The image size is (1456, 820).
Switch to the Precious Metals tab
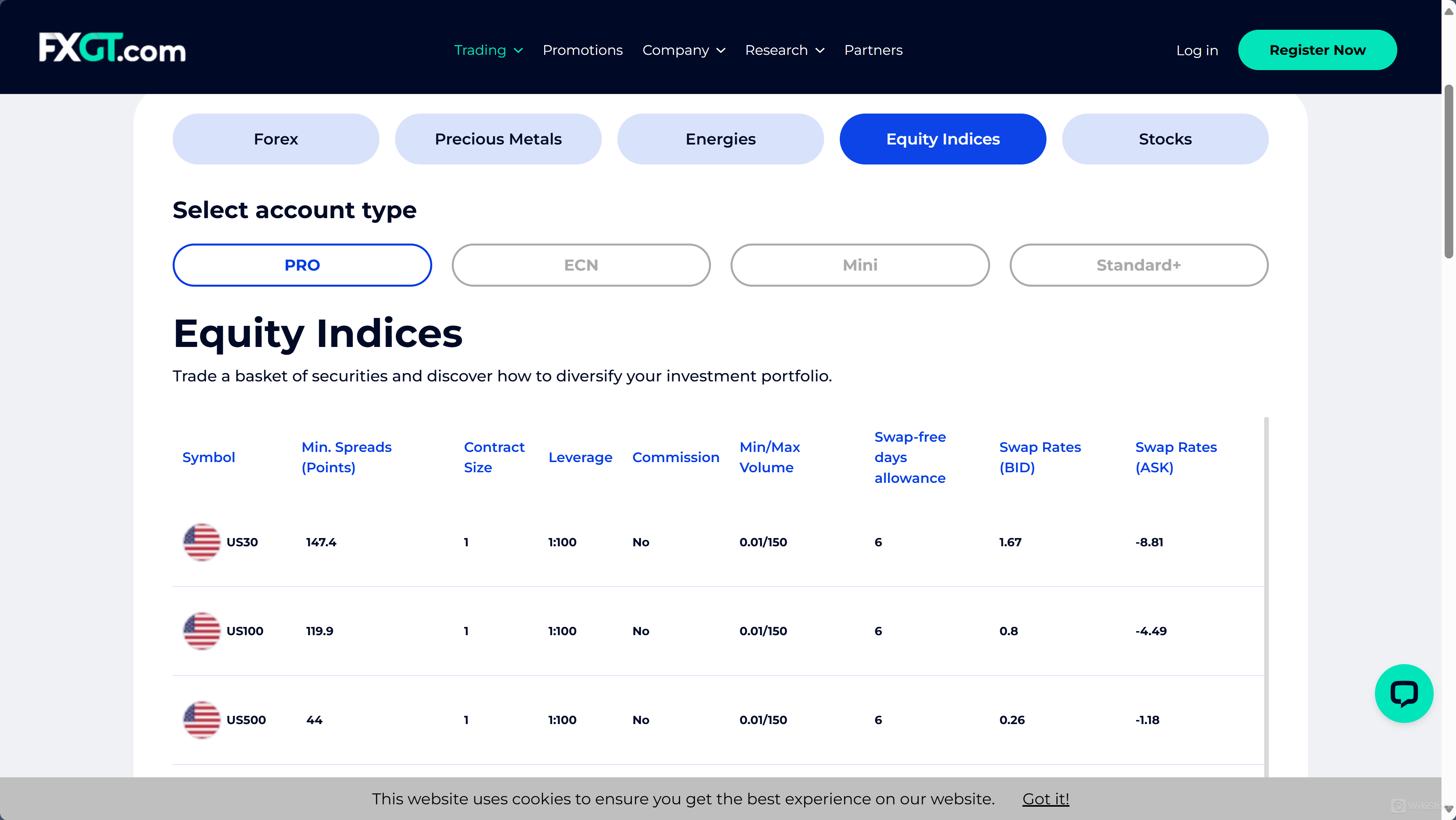tap(498, 139)
